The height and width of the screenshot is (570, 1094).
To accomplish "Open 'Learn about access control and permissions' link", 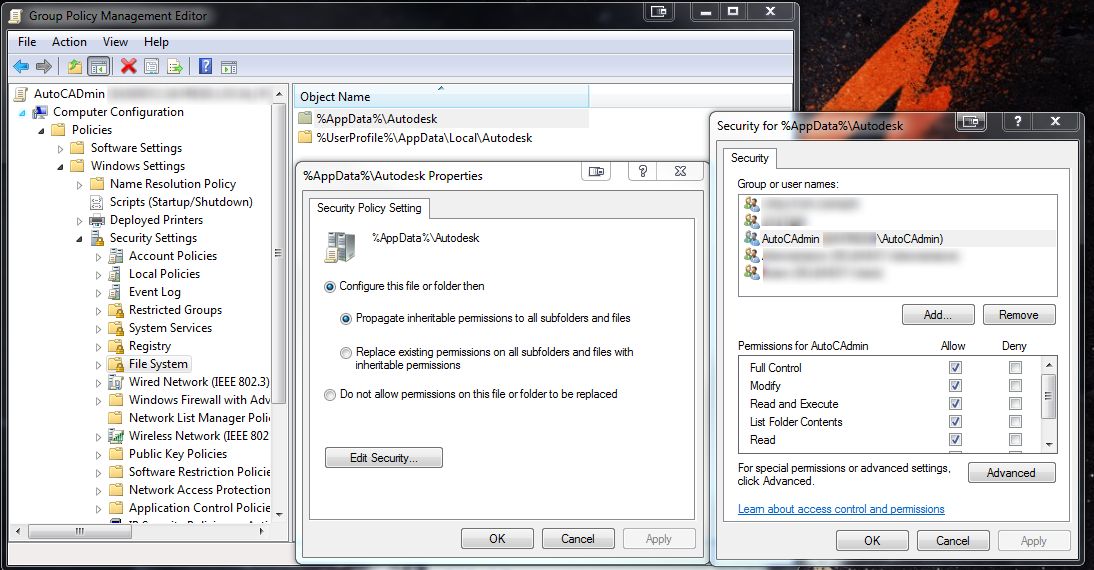I will [x=841, y=509].
